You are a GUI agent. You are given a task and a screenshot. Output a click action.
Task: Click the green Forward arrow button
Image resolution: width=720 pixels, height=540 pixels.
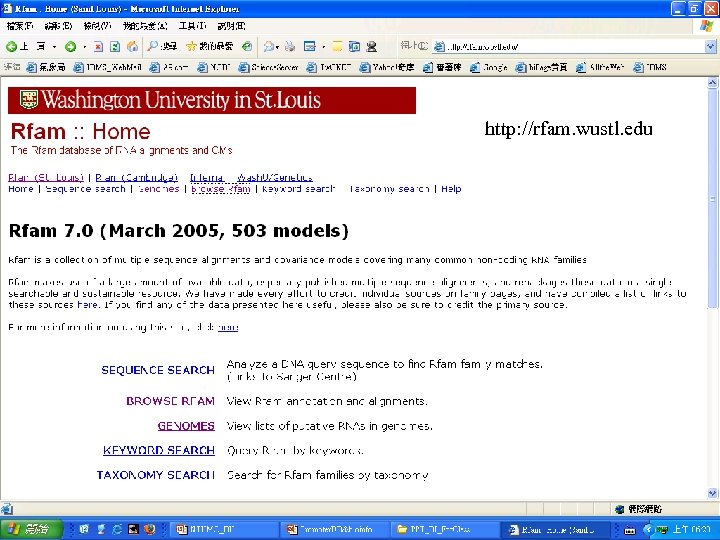pos(70,46)
